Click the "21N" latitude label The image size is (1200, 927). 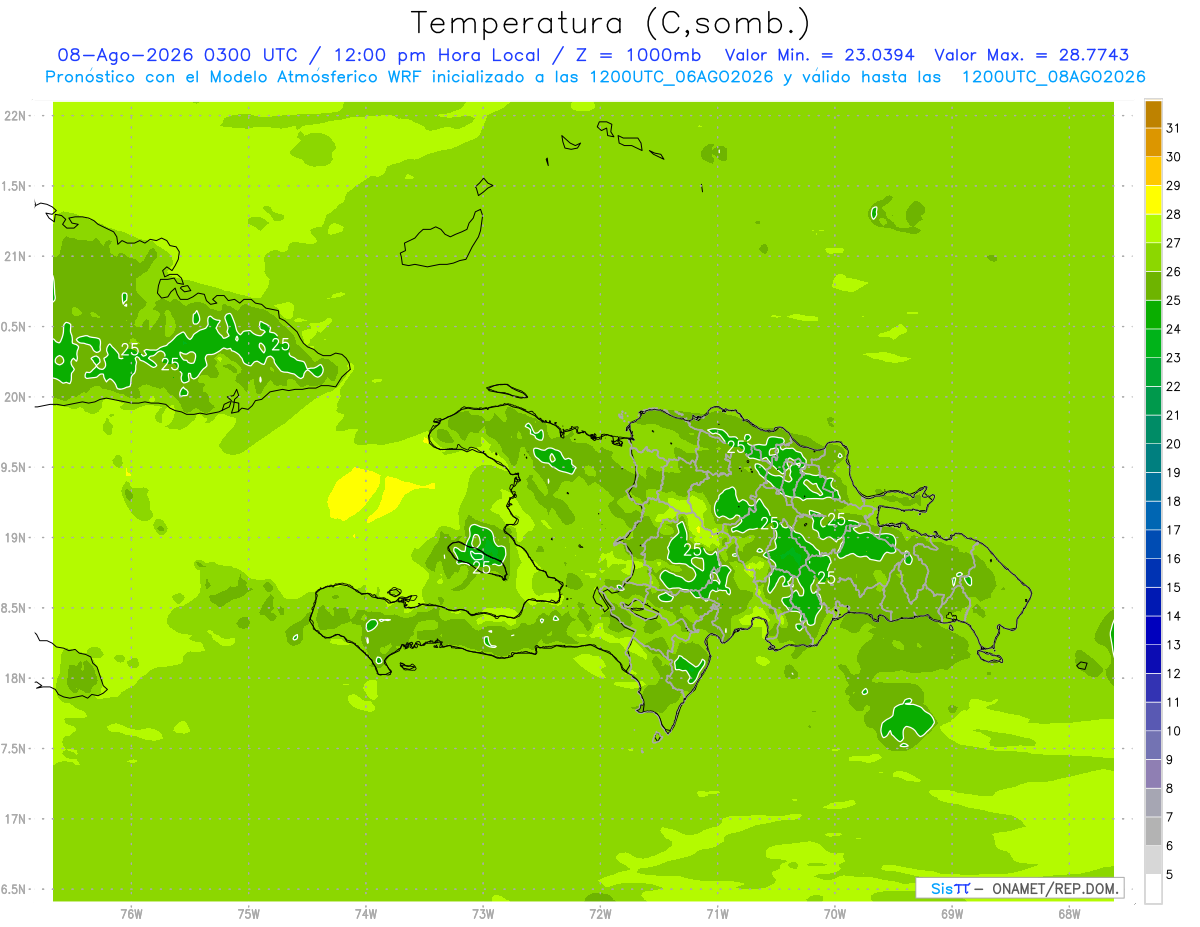click(14, 256)
